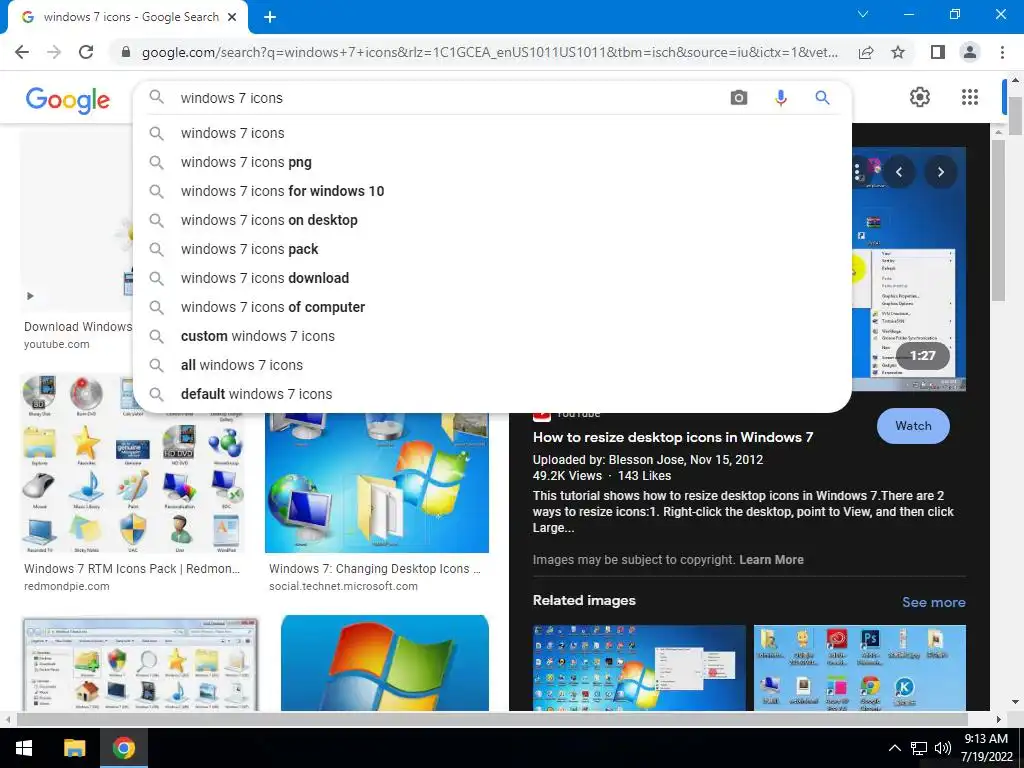The height and width of the screenshot is (768, 1024).
Task: Click the Watch button
Action: click(x=913, y=426)
